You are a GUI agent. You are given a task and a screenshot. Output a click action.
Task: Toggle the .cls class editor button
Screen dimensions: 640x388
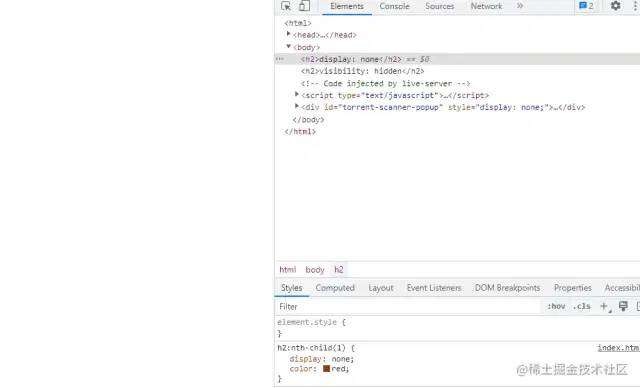click(582, 306)
